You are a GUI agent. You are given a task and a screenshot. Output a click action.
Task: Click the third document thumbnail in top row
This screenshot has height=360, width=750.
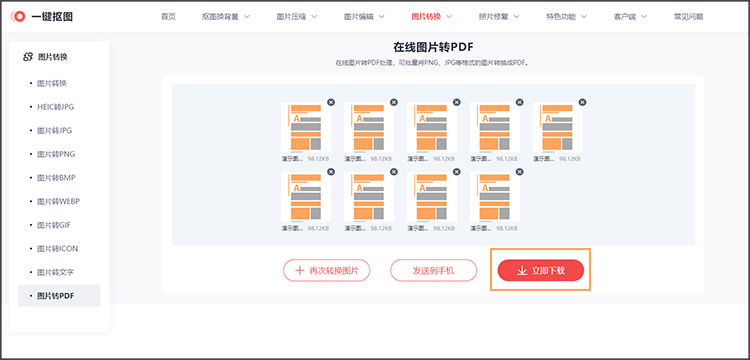[432, 127]
